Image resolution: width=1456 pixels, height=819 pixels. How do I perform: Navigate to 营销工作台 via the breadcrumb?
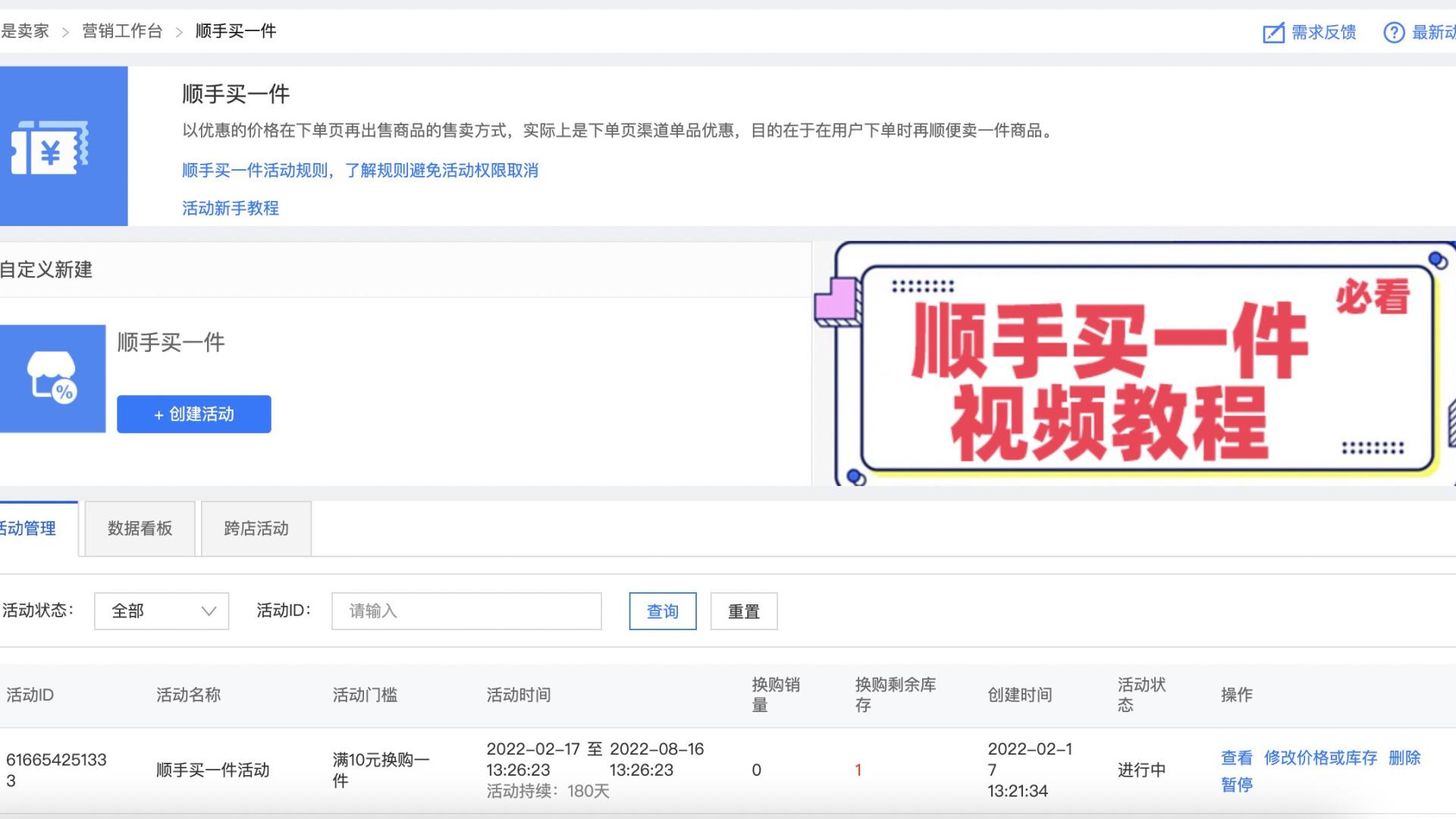click(121, 32)
